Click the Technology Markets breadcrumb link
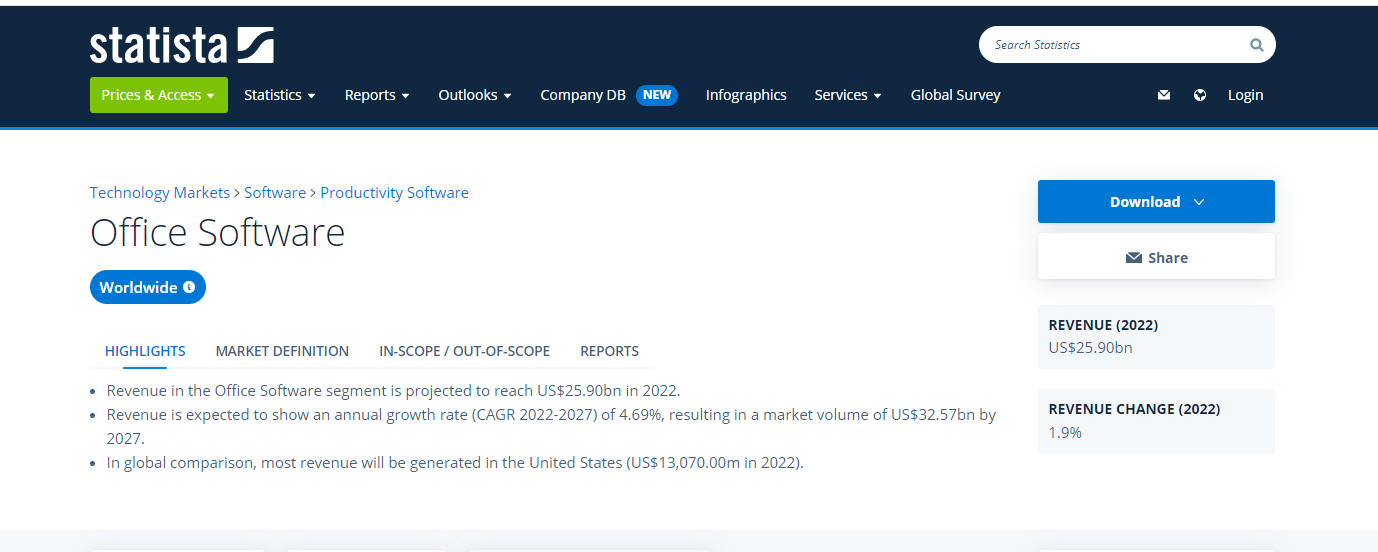Image resolution: width=1378 pixels, height=552 pixels. [159, 193]
